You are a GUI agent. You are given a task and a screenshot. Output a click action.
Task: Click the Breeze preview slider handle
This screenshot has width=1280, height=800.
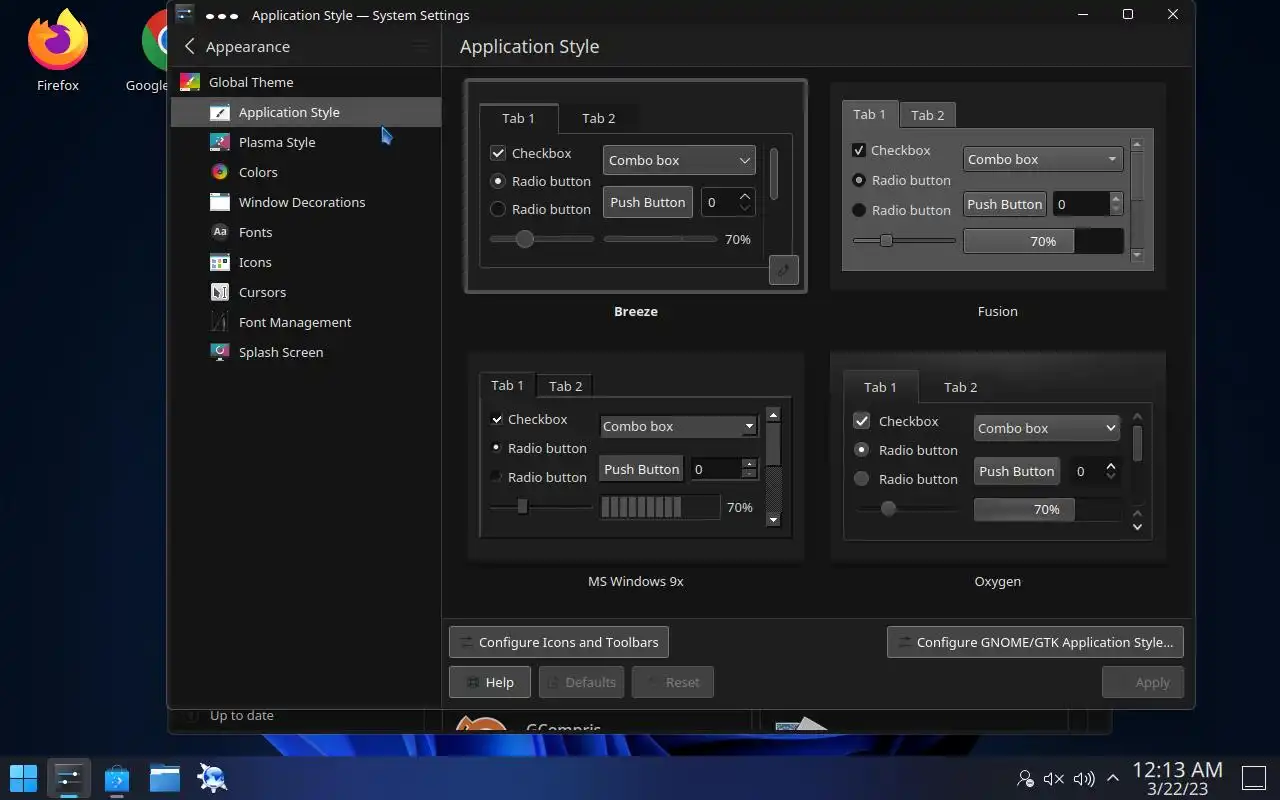(524, 239)
